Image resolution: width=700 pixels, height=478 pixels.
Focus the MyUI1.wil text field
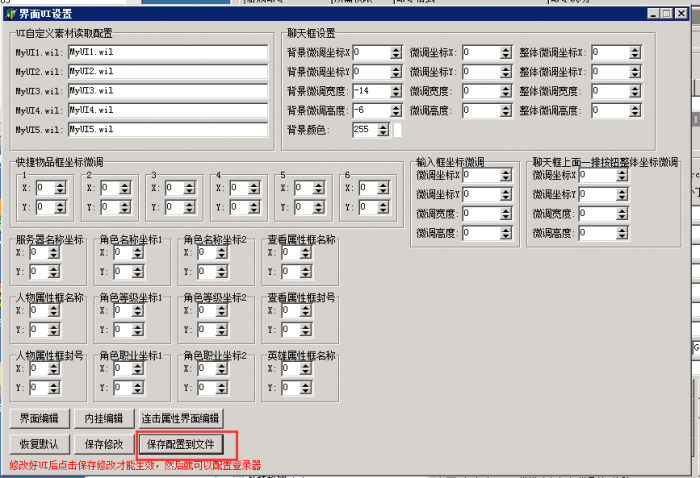point(167,52)
